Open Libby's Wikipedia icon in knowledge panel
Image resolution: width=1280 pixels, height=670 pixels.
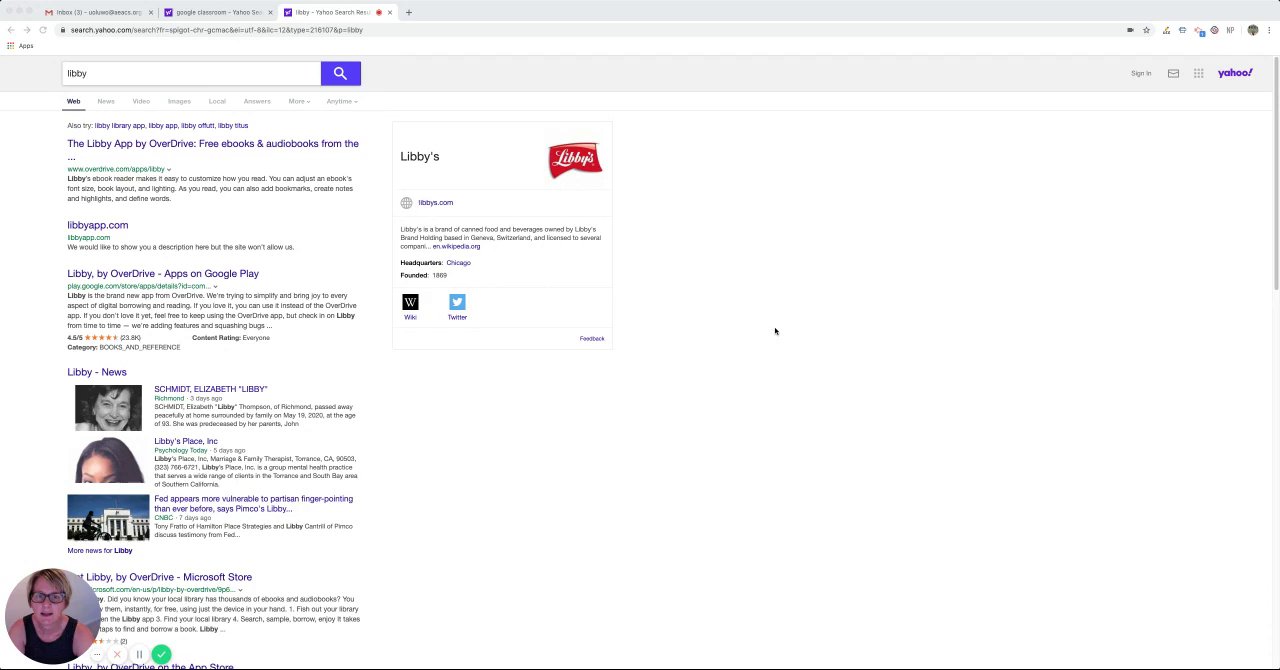(410, 302)
